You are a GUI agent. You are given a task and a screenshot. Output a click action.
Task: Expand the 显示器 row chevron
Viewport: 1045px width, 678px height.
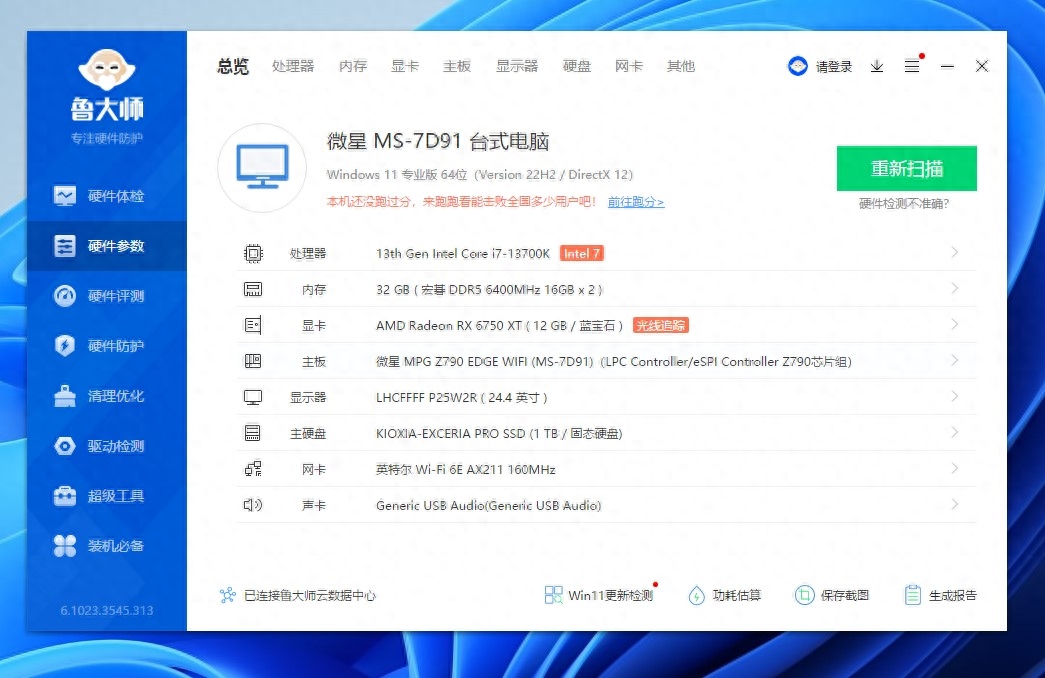coord(954,396)
